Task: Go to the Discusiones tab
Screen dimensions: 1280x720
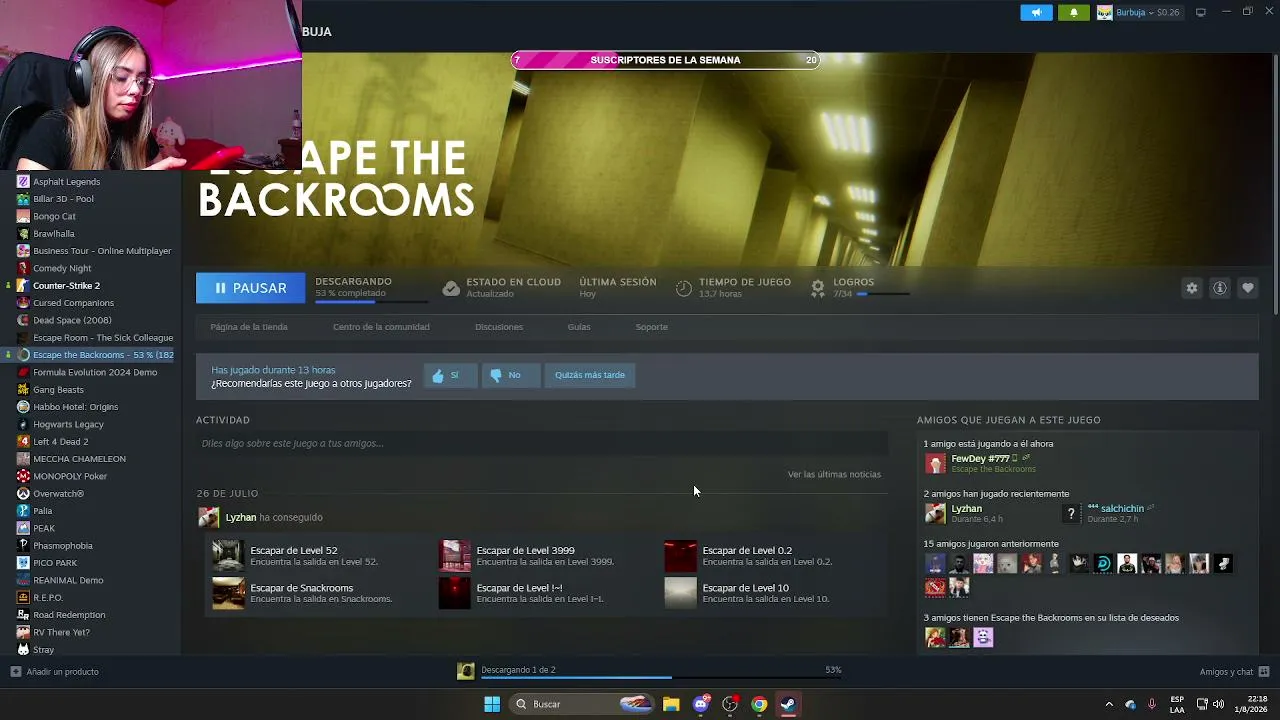Action: [499, 327]
